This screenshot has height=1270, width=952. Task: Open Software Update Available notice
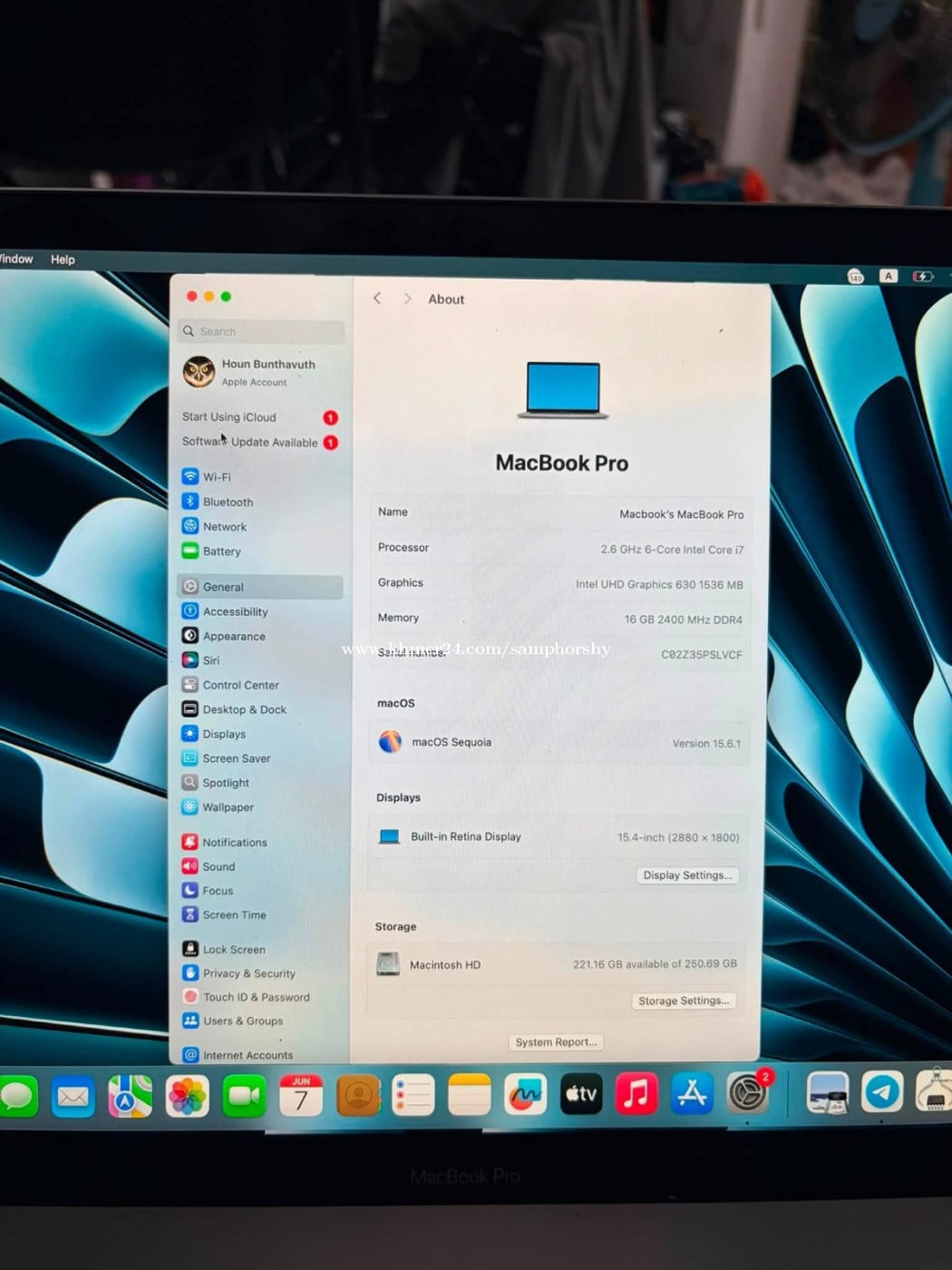pyautogui.click(x=260, y=443)
